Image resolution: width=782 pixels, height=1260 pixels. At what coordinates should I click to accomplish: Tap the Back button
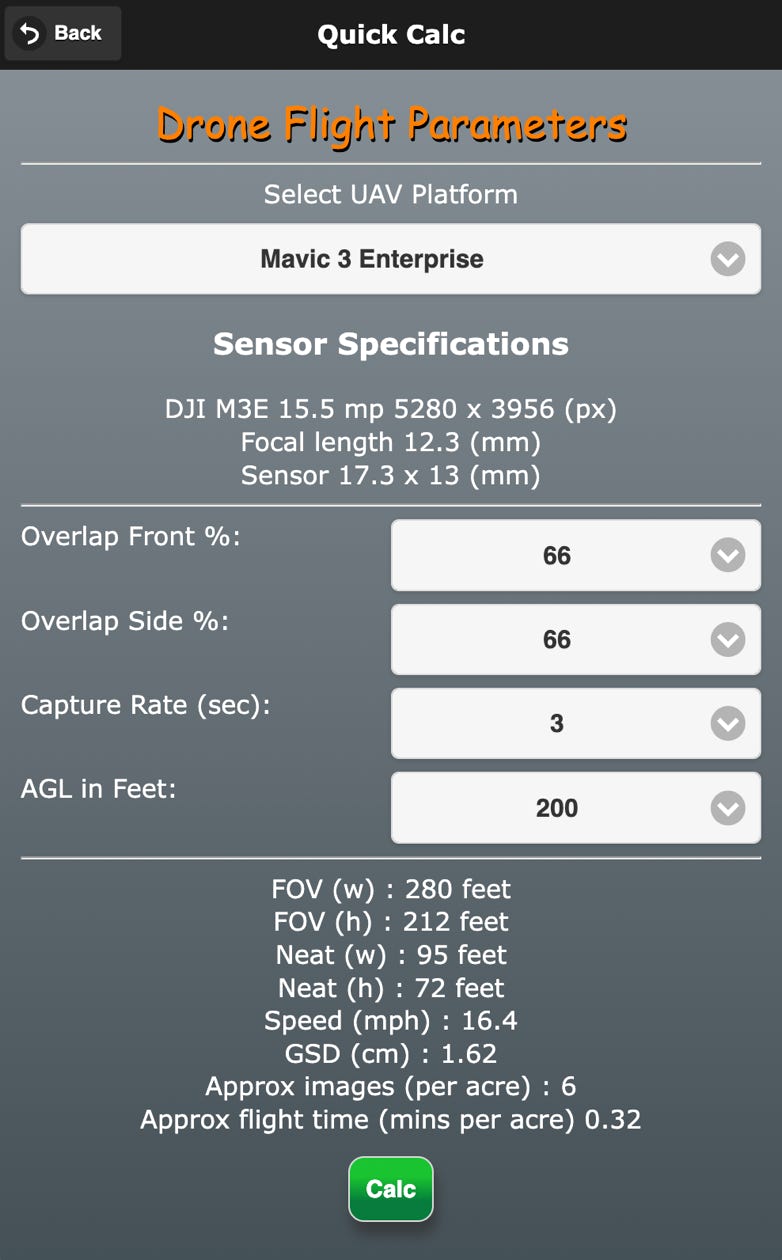(63, 33)
